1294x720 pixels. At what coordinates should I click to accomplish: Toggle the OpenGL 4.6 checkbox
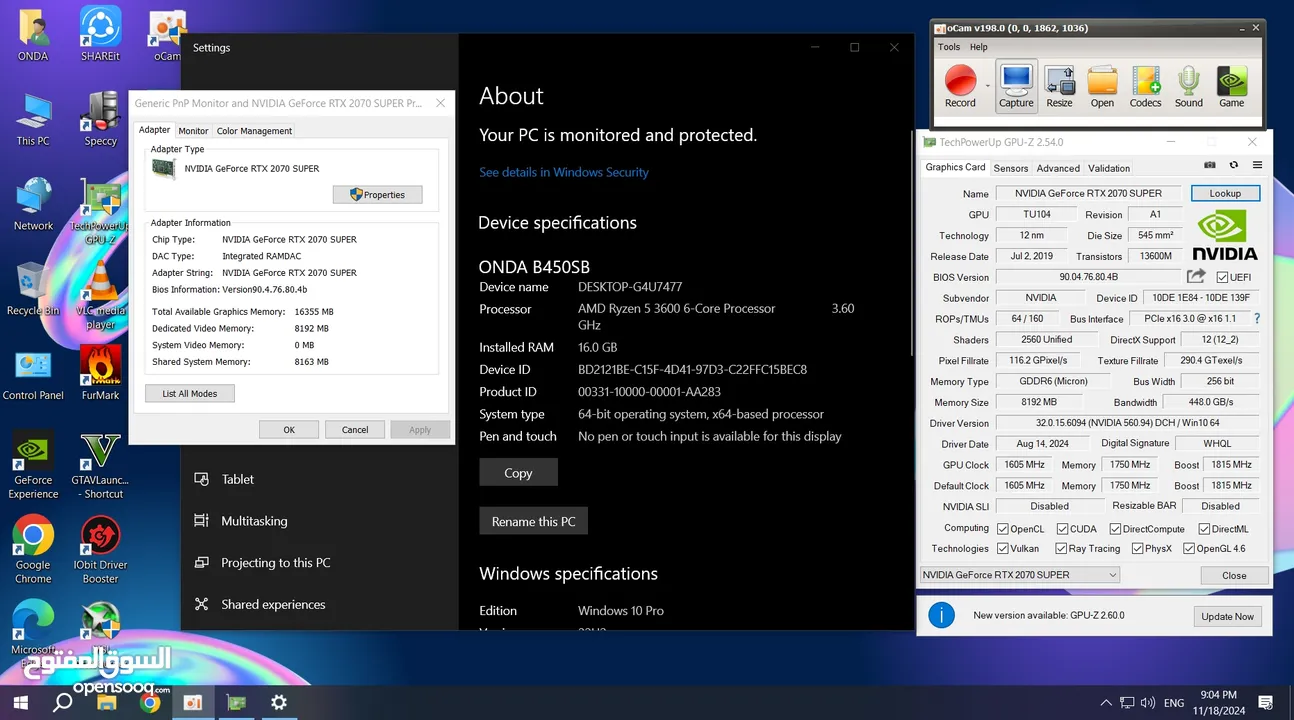[1188, 548]
